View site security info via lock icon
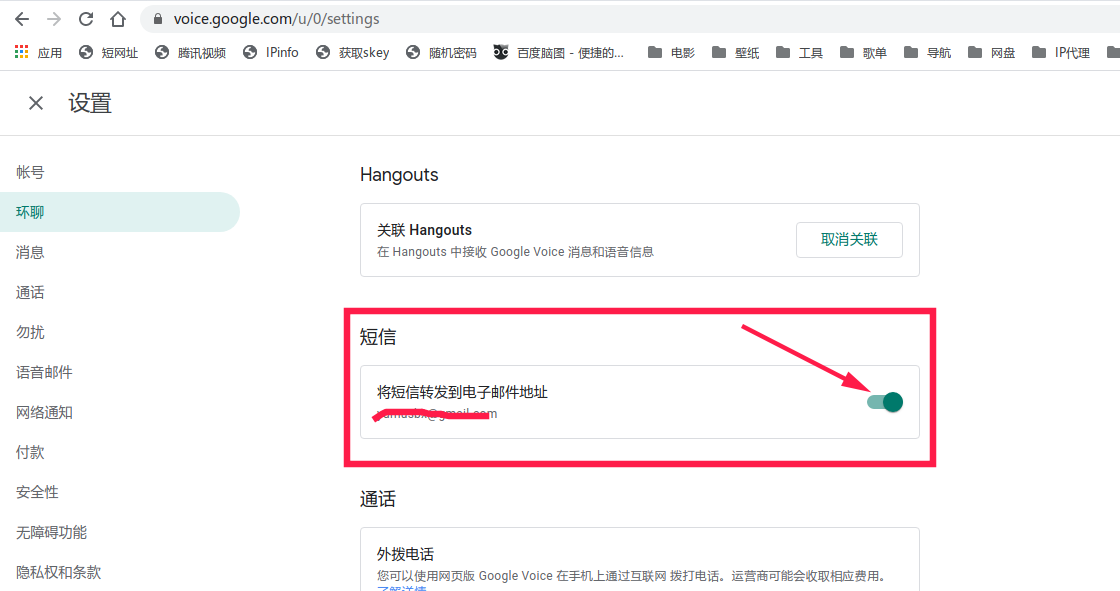Screen dimensions: 1120x591 click(158, 19)
